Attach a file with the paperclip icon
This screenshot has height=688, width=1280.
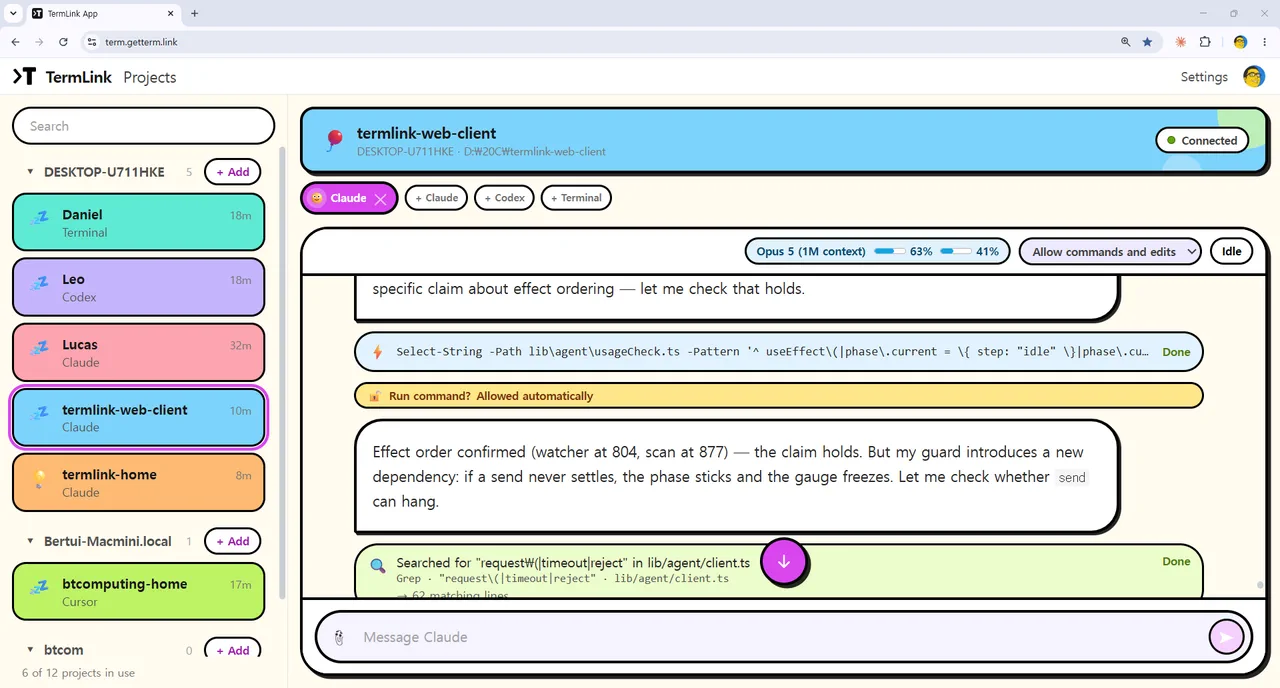point(339,637)
